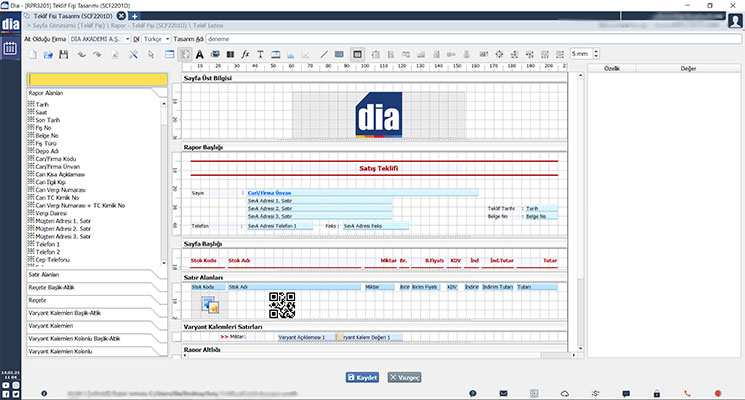Click the Vazgeç button
Image resolution: width=745 pixels, height=400 pixels.
(x=402, y=377)
